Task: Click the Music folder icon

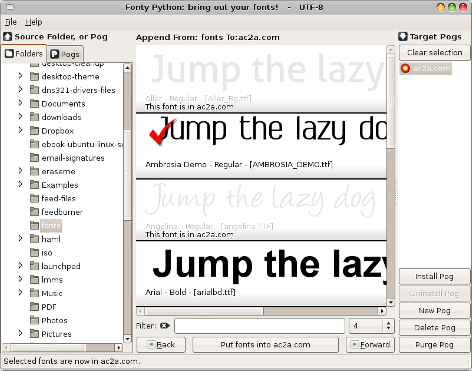Action: tap(34, 293)
